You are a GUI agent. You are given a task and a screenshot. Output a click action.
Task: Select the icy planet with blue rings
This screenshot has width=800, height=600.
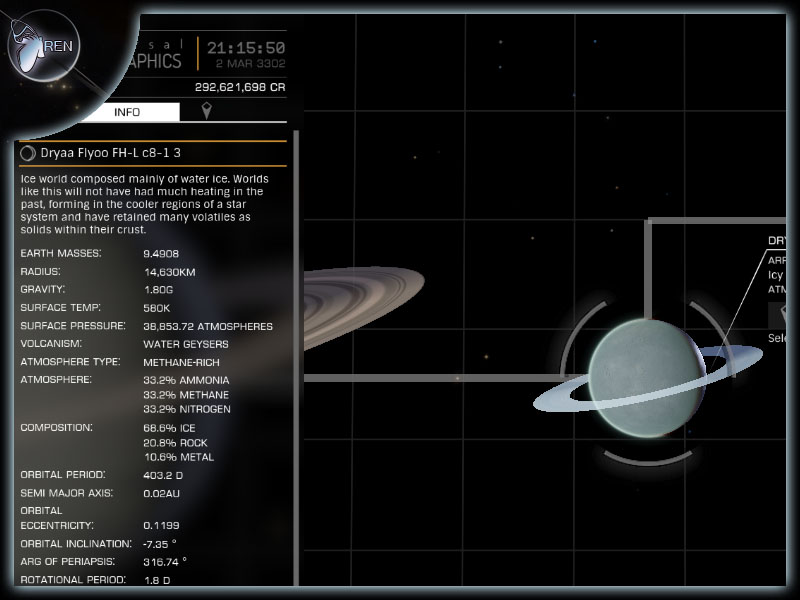647,378
